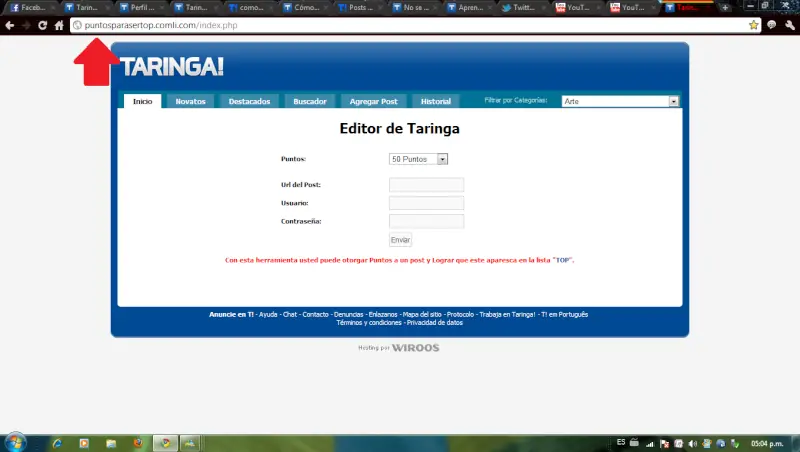
Task: Open the Novatos tab
Action: tap(190, 101)
